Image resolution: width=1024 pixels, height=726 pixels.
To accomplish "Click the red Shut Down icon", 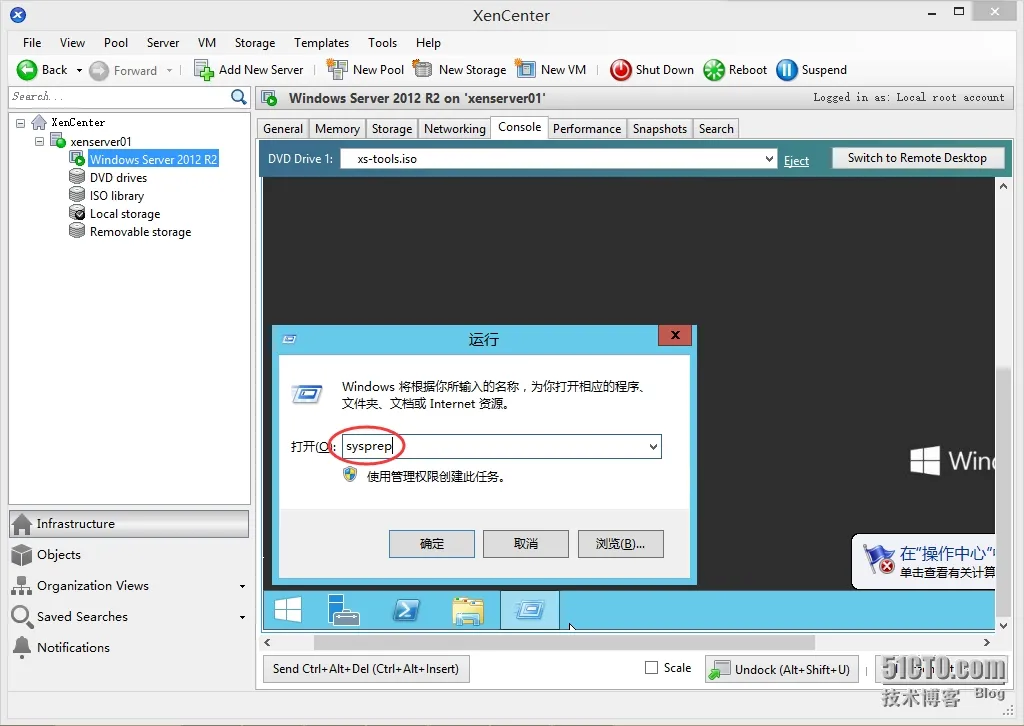I will [620, 70].
